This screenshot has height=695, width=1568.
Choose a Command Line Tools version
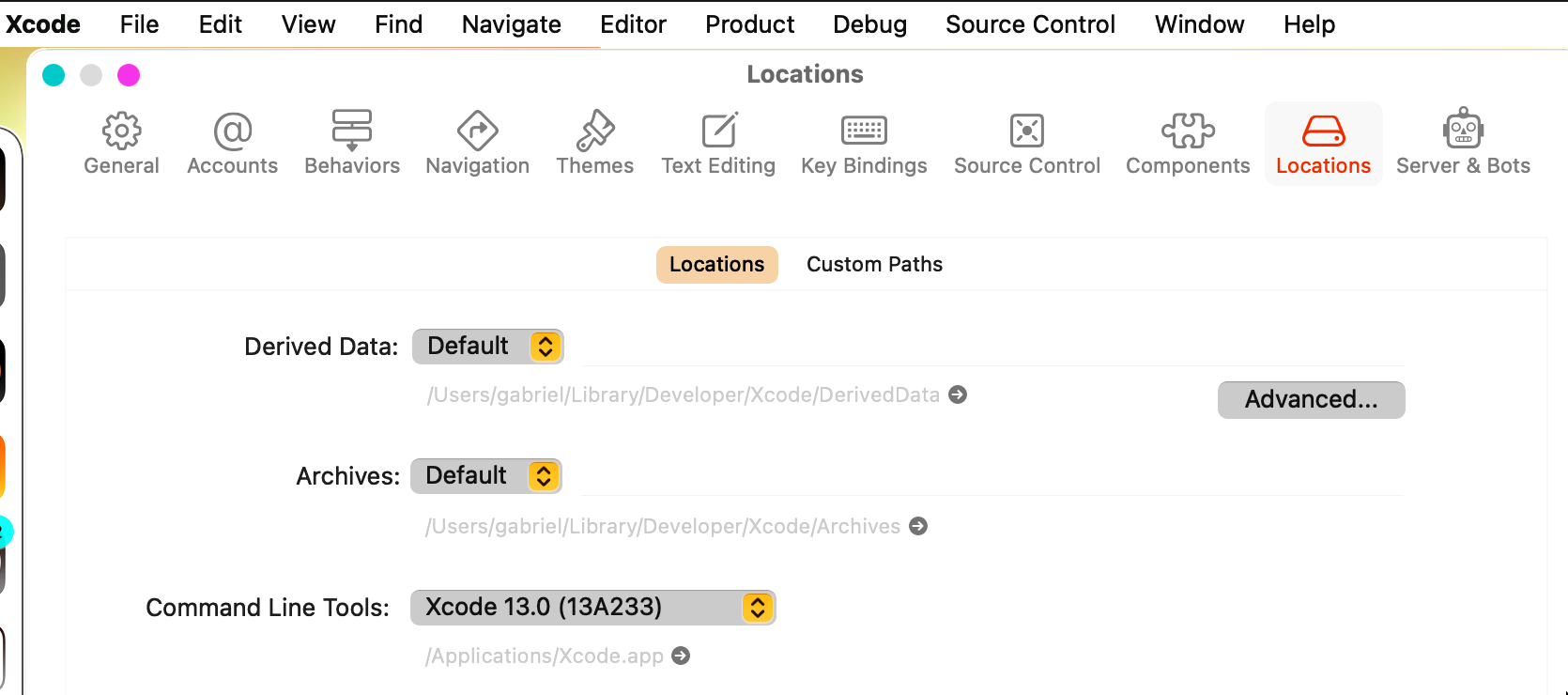(x=592, y=608)
